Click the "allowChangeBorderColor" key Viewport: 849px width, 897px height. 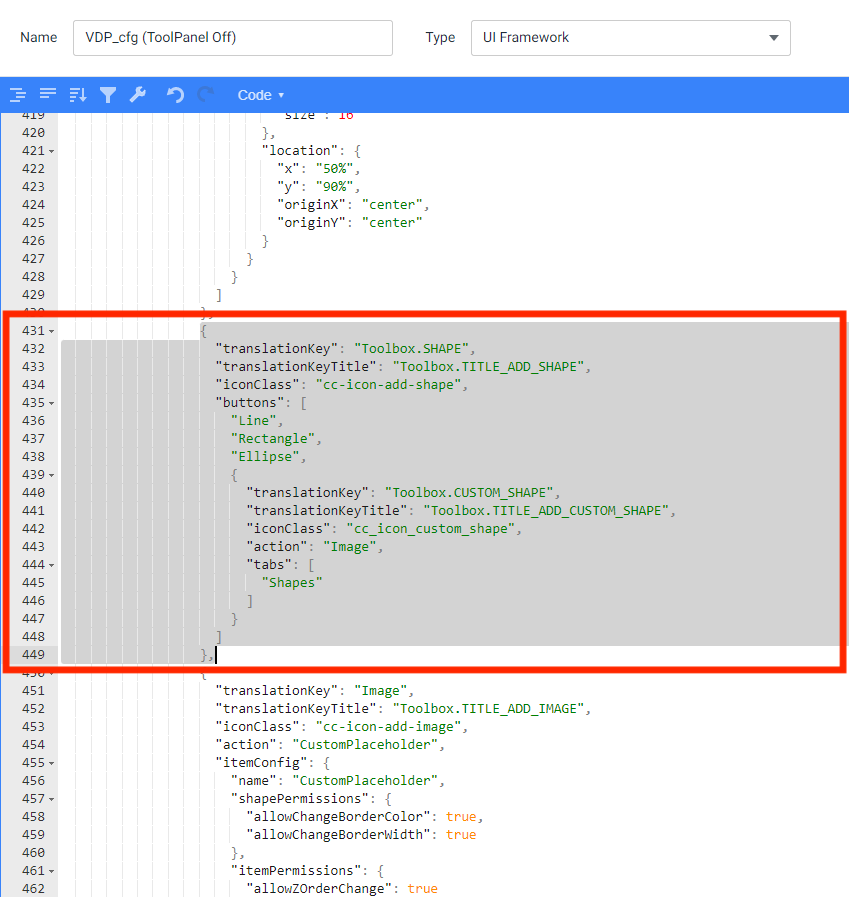(338, 817)
